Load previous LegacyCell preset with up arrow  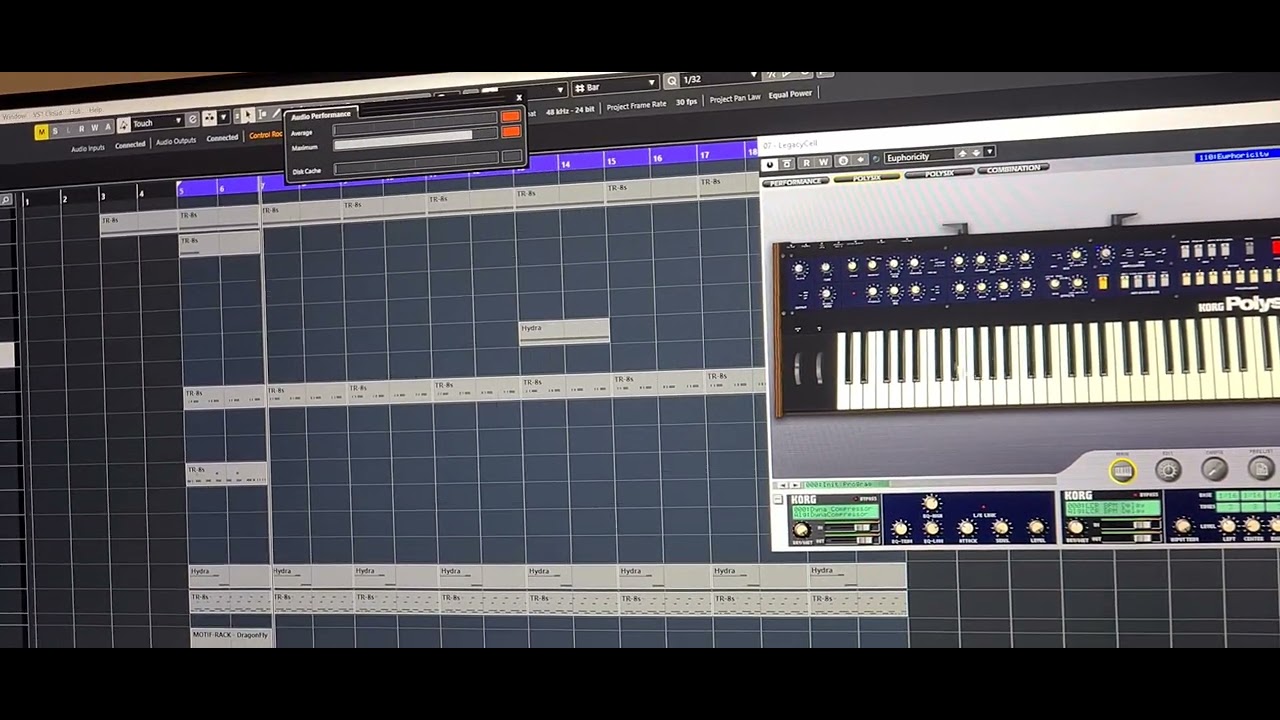pyautogui.click(x=963, y=154)
